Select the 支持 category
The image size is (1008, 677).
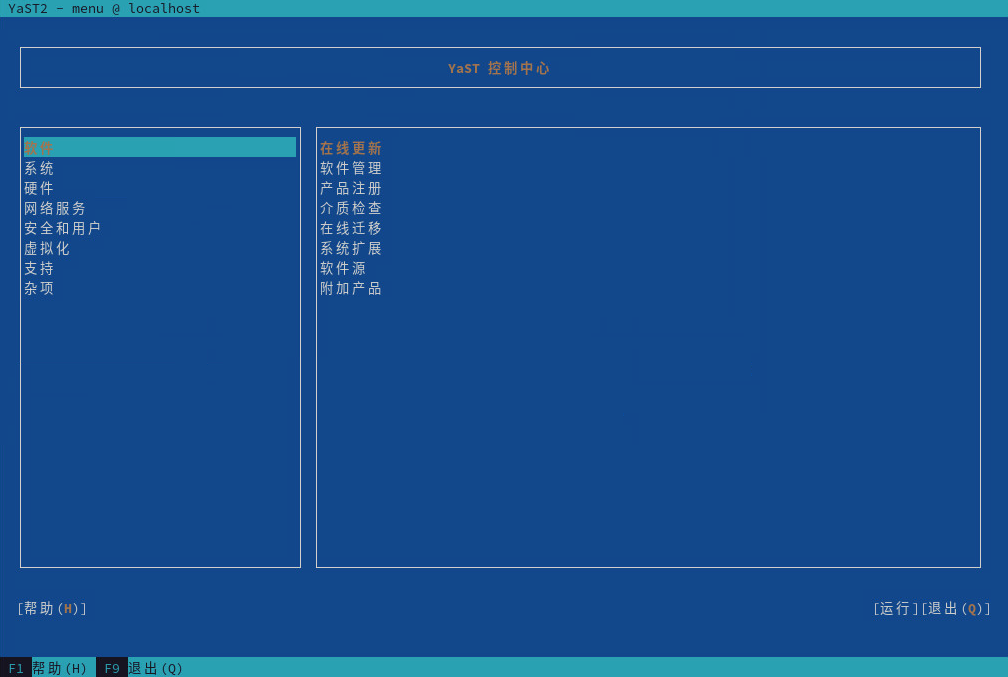click(40, 268)
